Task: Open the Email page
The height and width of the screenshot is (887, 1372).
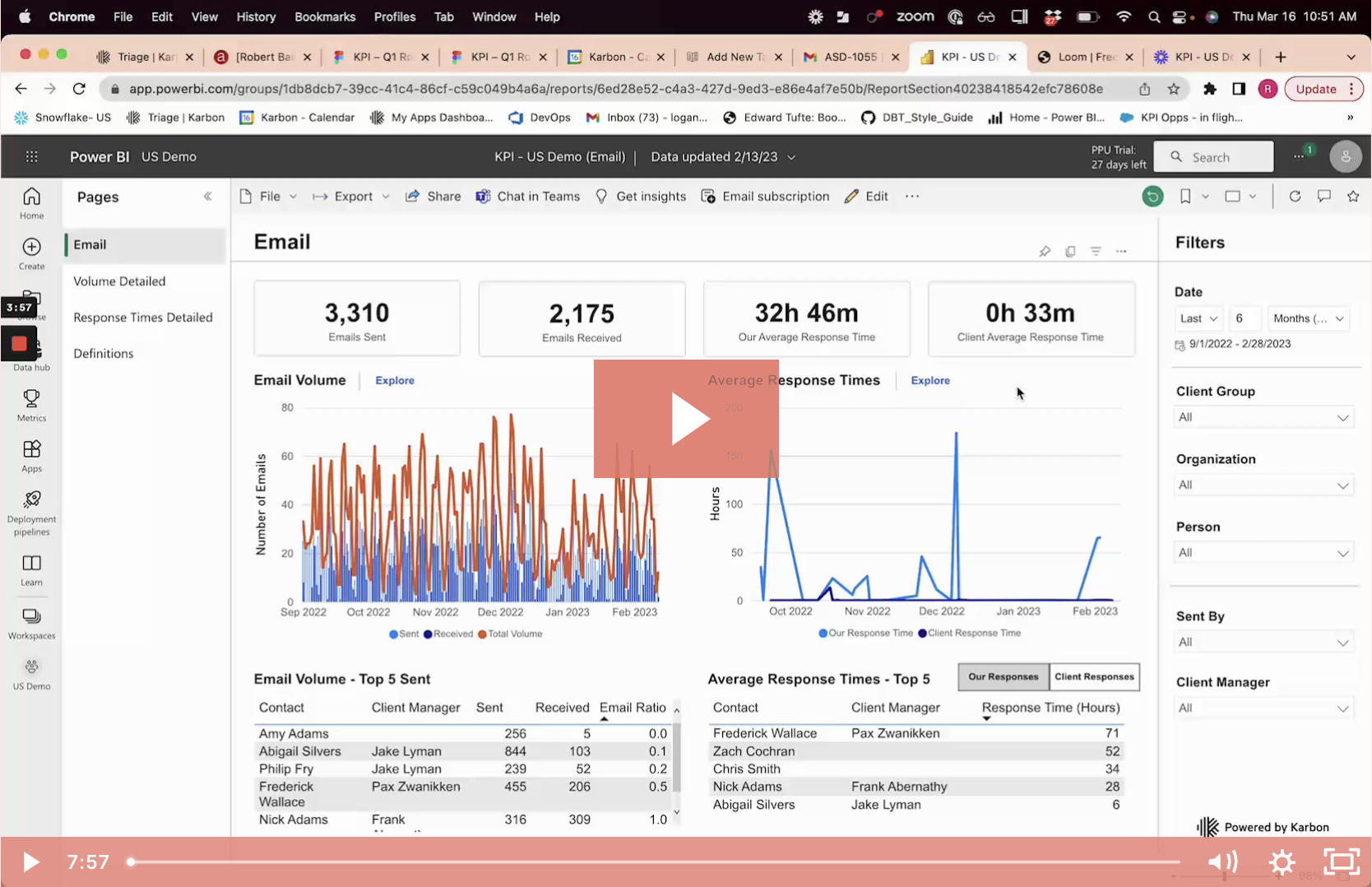Action: (145, 245)
